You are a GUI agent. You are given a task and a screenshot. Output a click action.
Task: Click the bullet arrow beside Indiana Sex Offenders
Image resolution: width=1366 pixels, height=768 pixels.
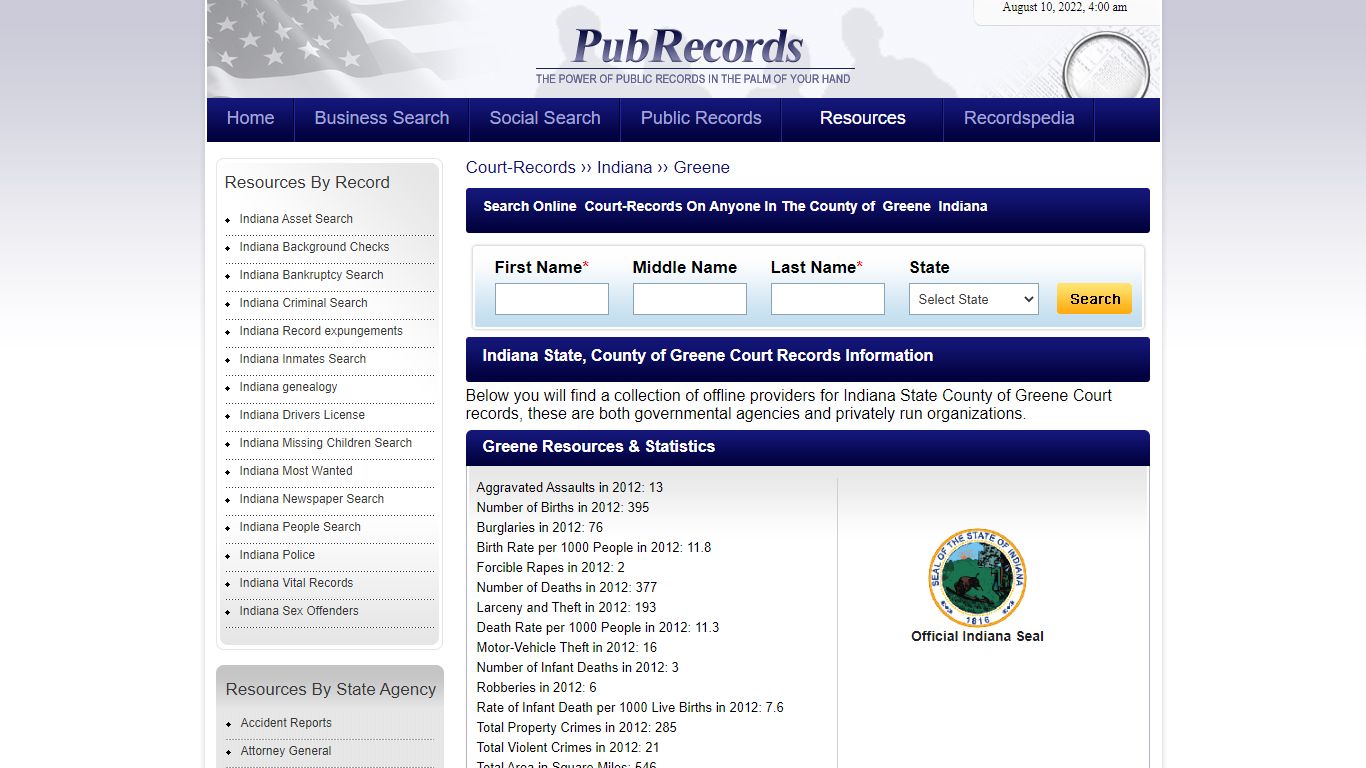[230, 611]
